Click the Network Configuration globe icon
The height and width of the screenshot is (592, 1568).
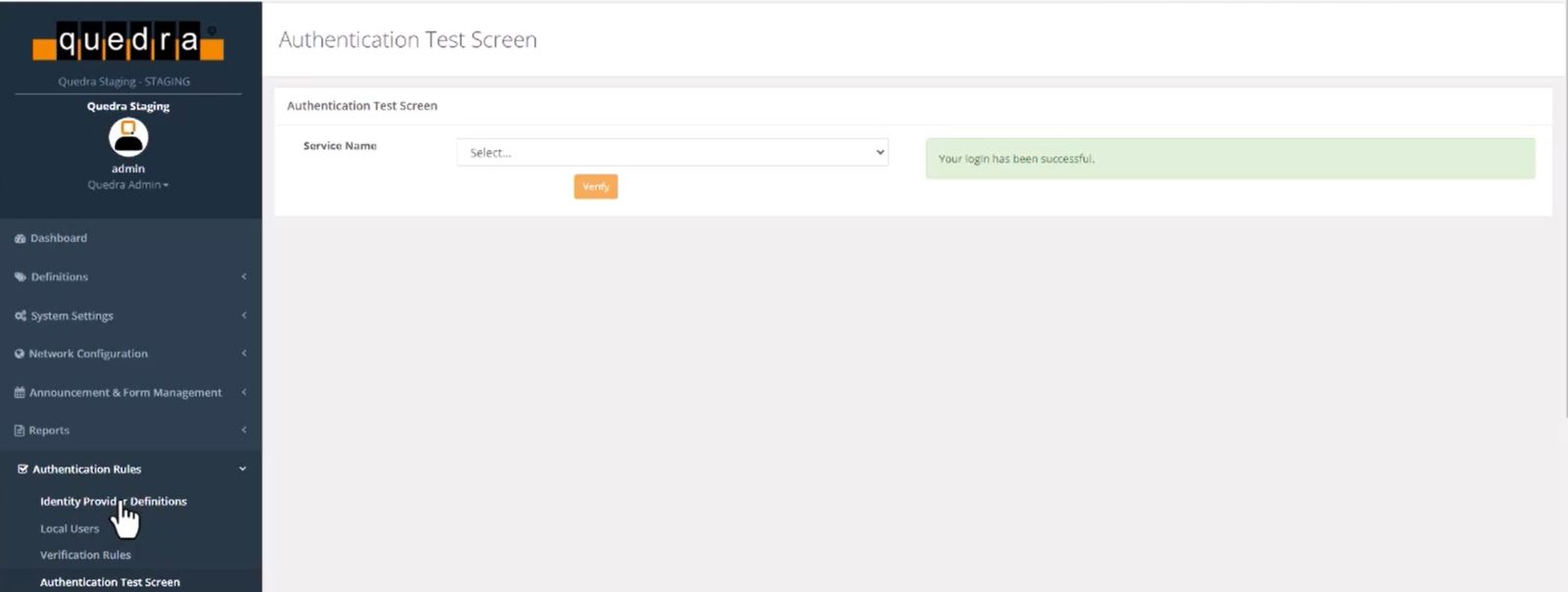point(20,354)
